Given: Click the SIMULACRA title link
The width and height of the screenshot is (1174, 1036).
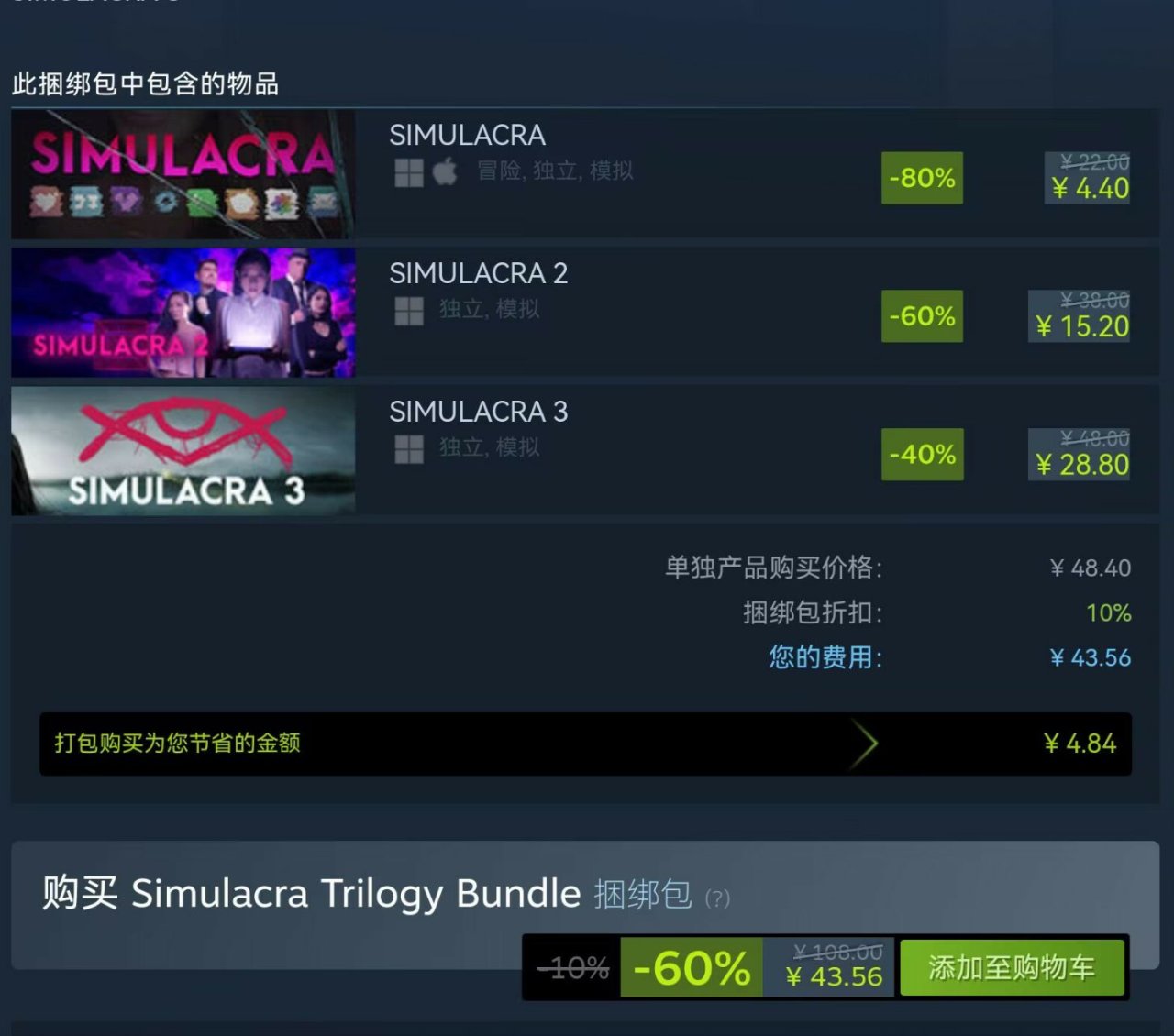Looking at the screenshot, I should click(467, 135).
